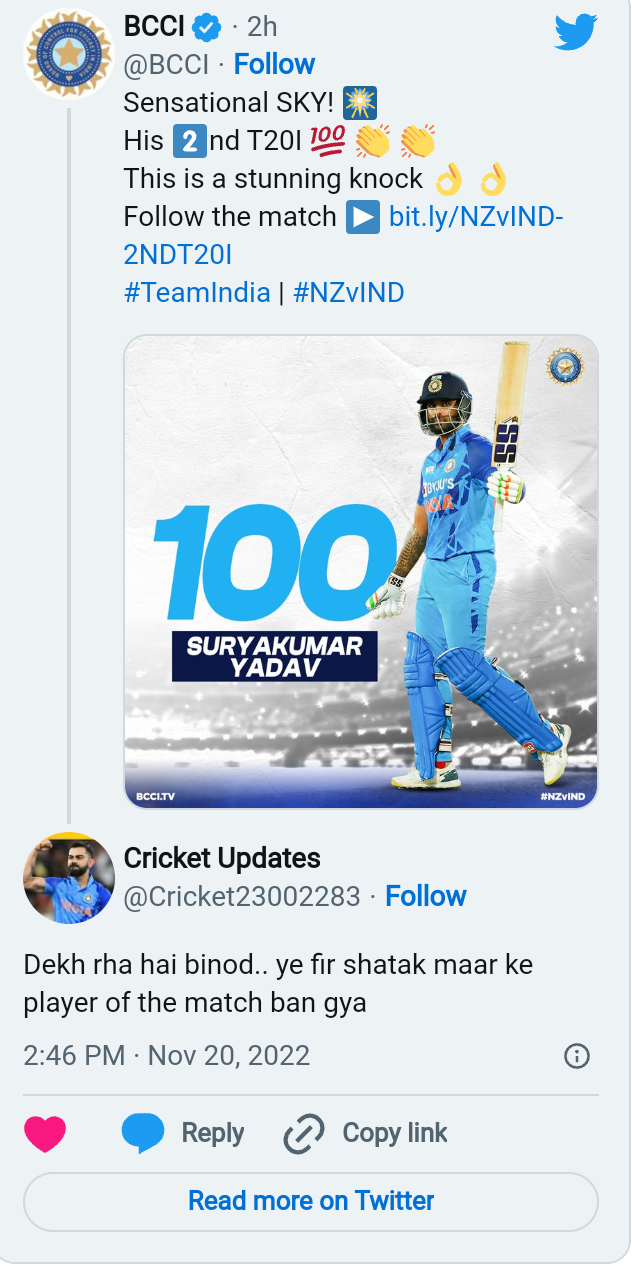Open the BCCI display name
The height and width of the screenshot is (1271, 632).
coord(154,28)
